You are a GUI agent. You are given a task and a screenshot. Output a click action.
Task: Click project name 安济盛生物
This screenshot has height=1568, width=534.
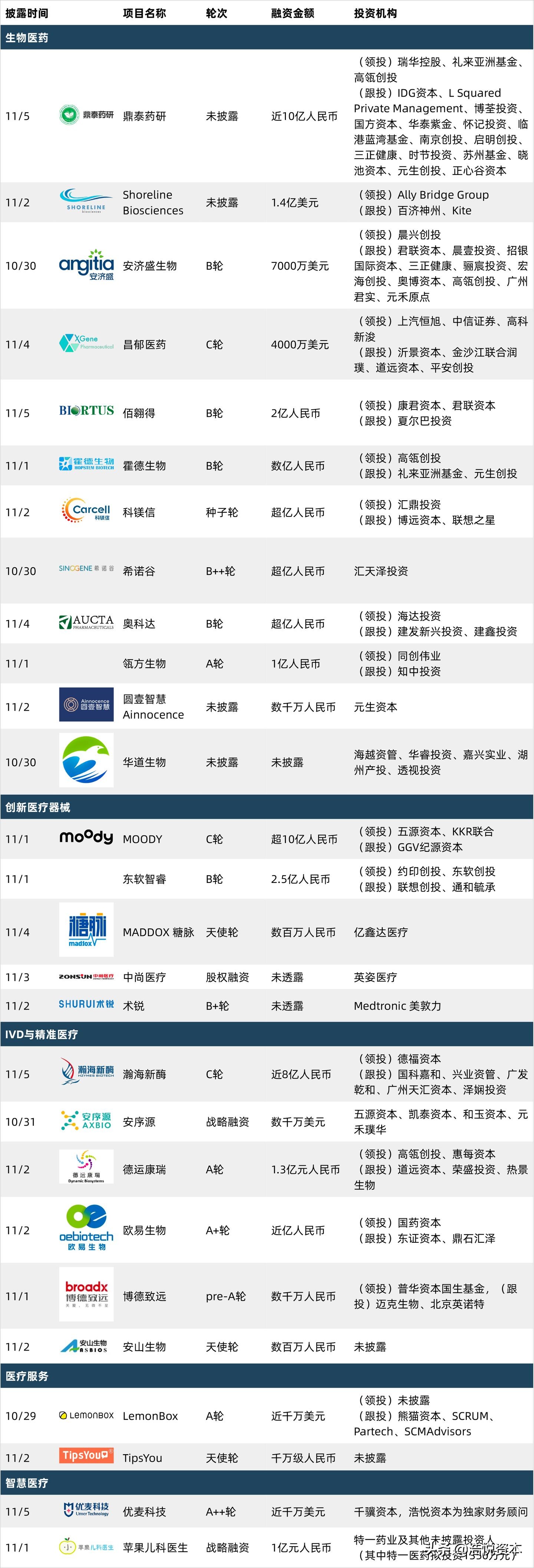coord(150,265)
